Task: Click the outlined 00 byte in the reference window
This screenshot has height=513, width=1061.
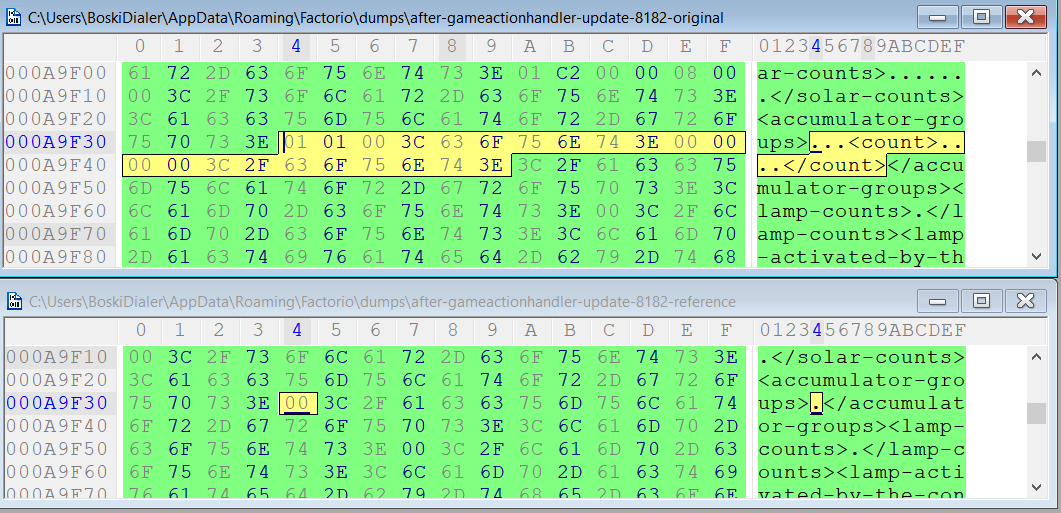Action: click(x=296, y=403)
